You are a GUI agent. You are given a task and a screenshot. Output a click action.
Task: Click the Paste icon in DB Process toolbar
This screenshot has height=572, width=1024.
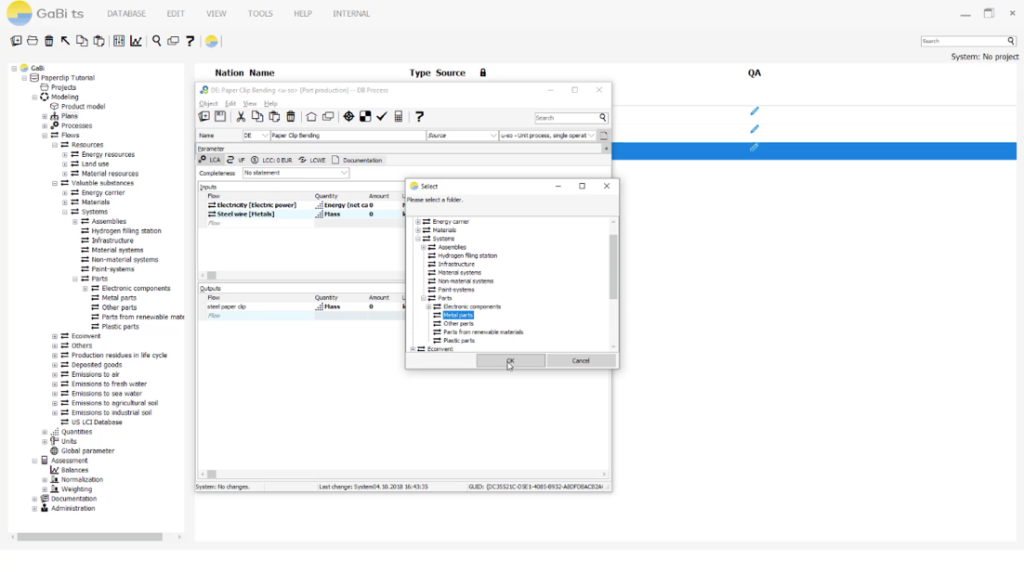pyautogui.click(x=274, y=116)
